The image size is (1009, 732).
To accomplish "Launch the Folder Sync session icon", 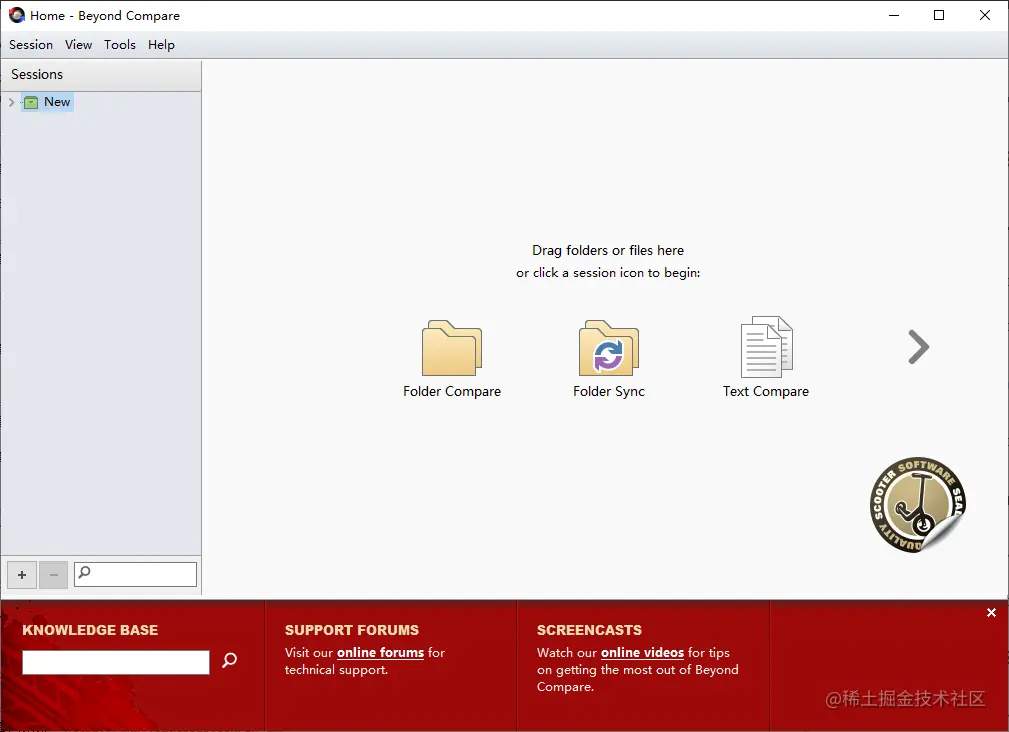I will point(609,348).
